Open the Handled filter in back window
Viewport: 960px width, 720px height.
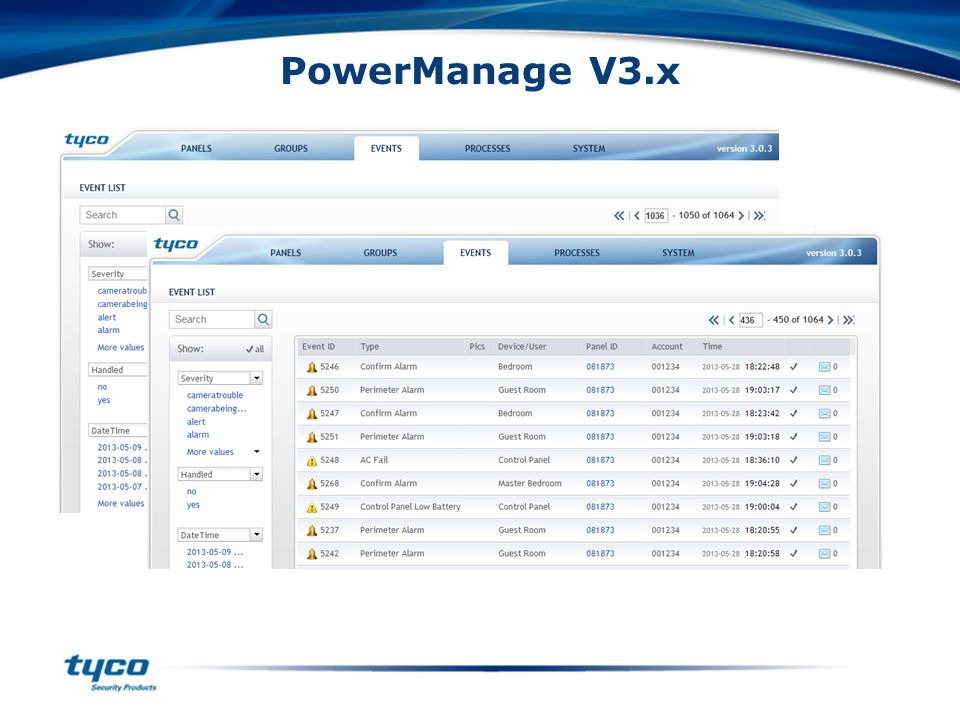click(118, 370)
